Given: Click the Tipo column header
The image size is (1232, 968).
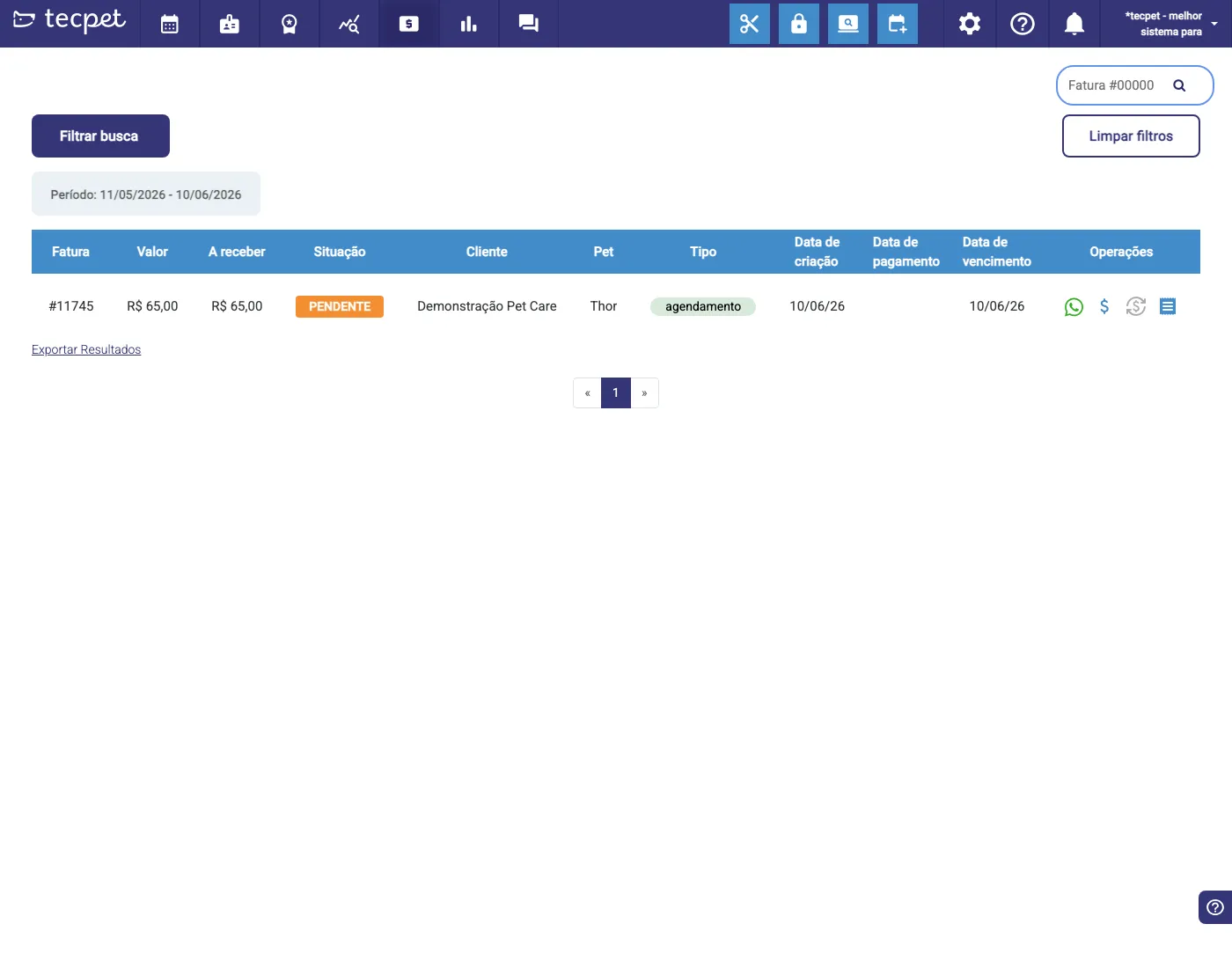Looking at the screenshot, I should click(703, 252).
